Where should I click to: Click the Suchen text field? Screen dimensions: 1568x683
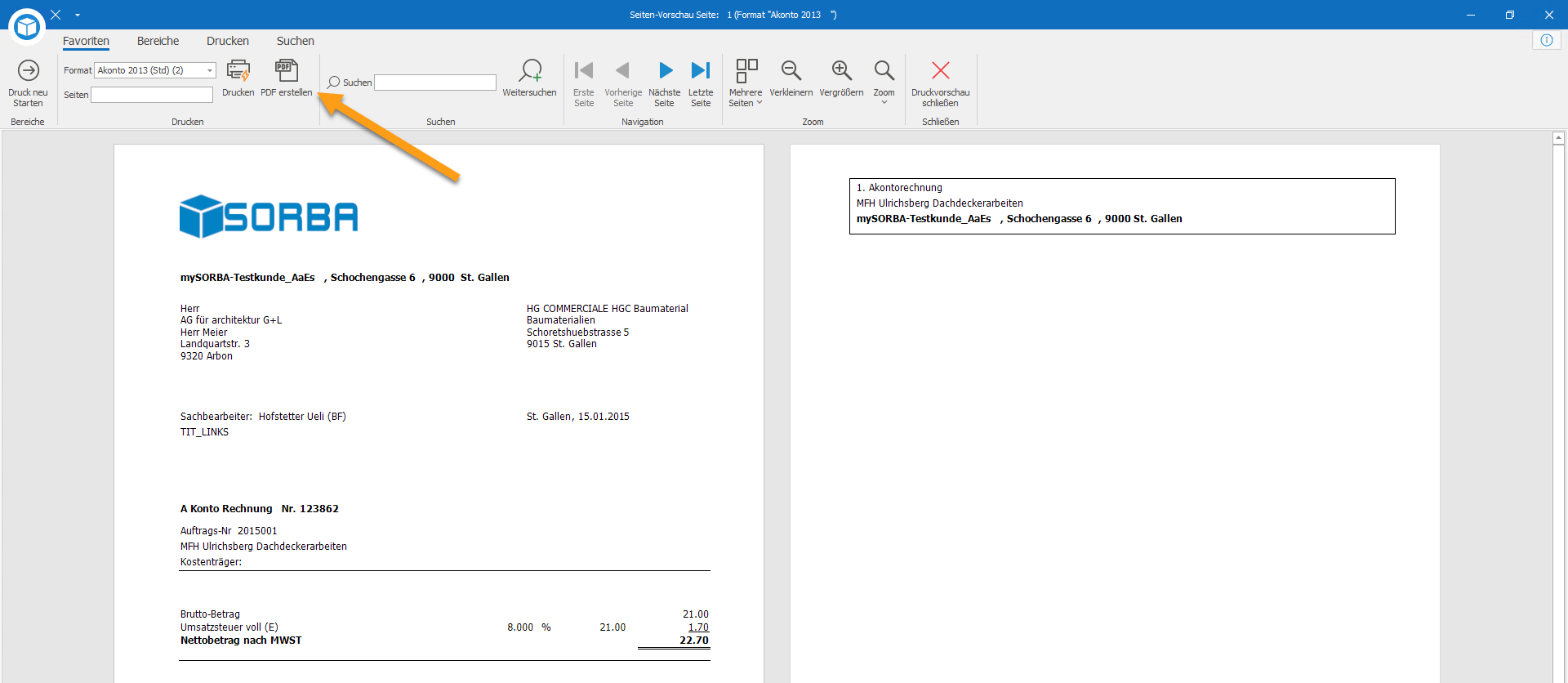click(435, 83)
